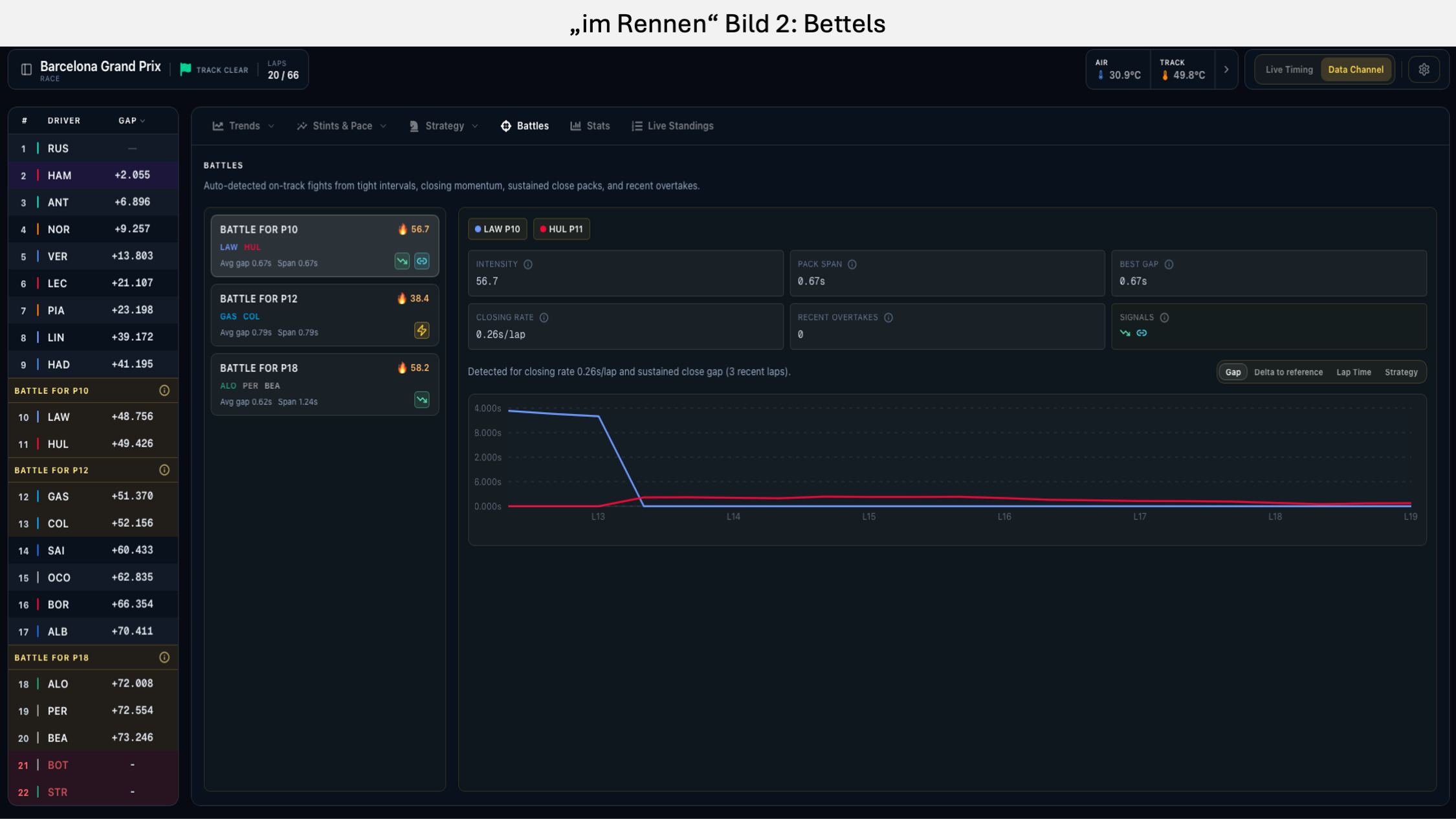Click the Closing Rate info icon

tap(544, 318)
